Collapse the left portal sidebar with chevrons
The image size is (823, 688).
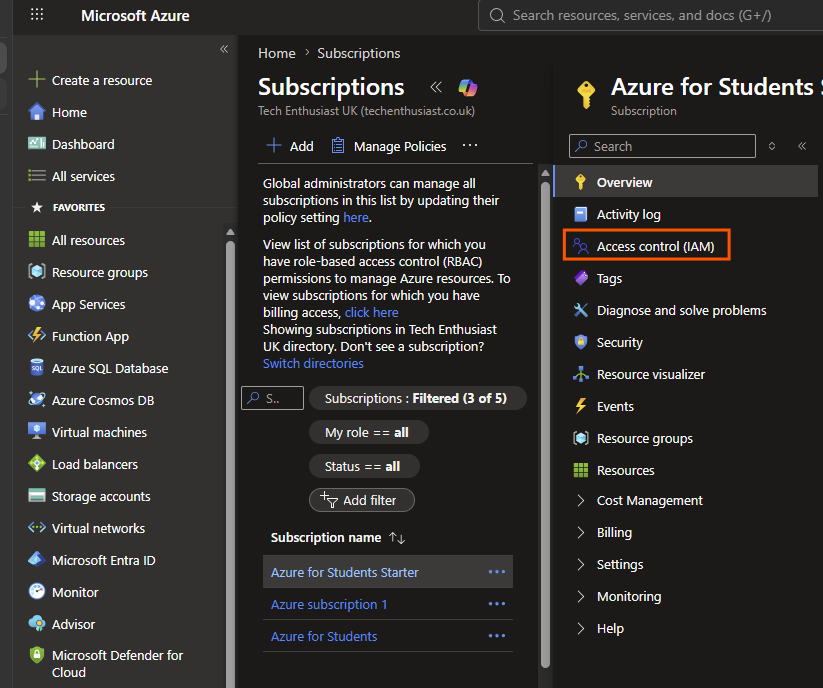[x=224, y=49]
